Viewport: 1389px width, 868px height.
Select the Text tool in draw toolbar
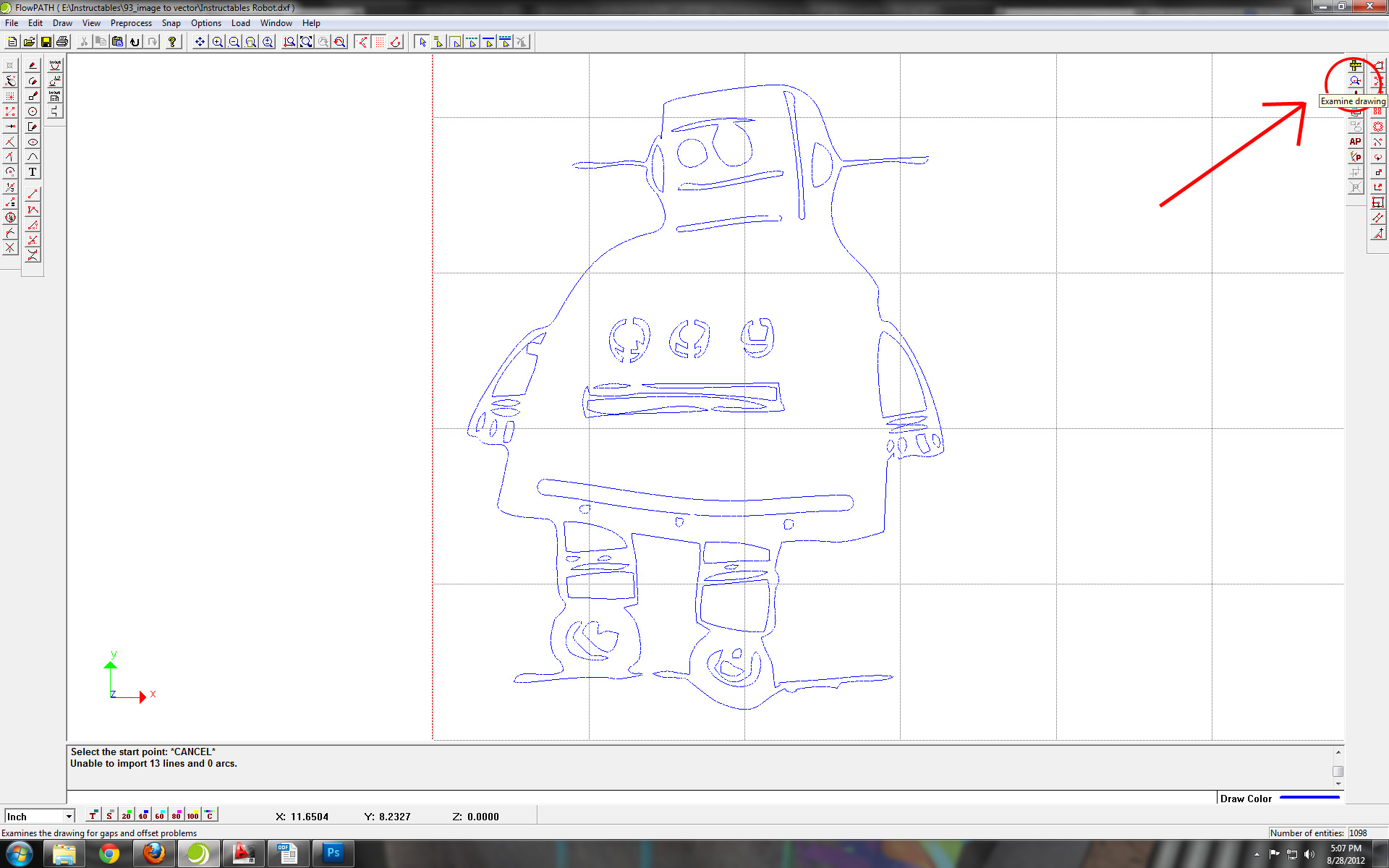tap(33, 172)
